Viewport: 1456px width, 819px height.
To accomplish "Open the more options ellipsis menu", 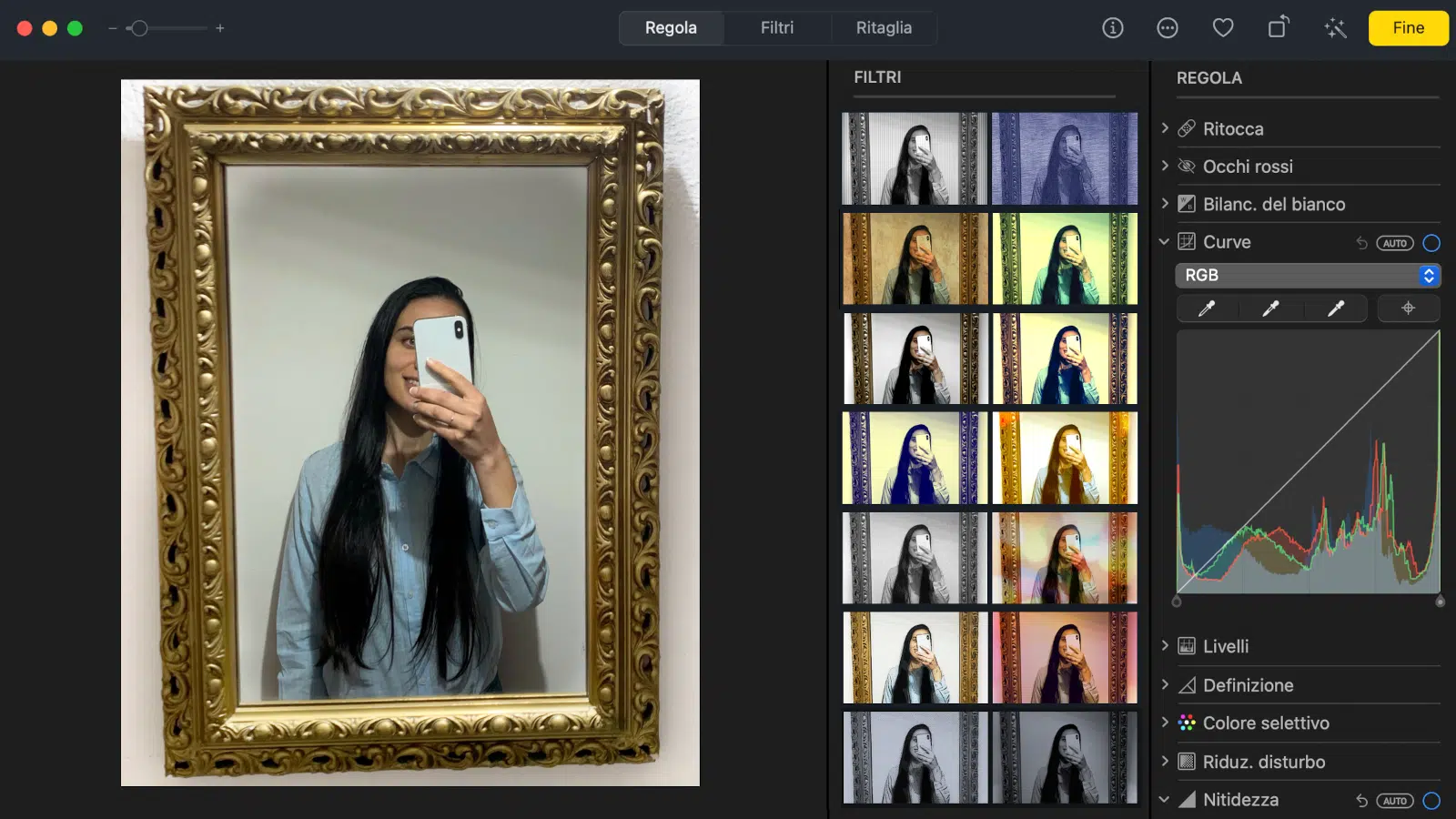I will (1168, 28).
